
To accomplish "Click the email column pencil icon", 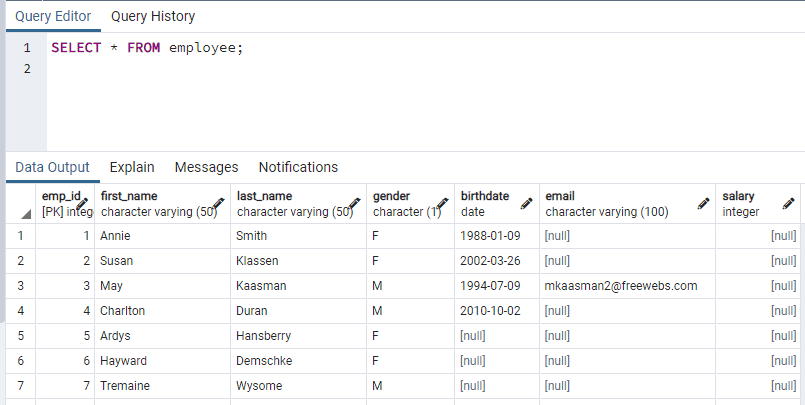I will tap(703, 203).
